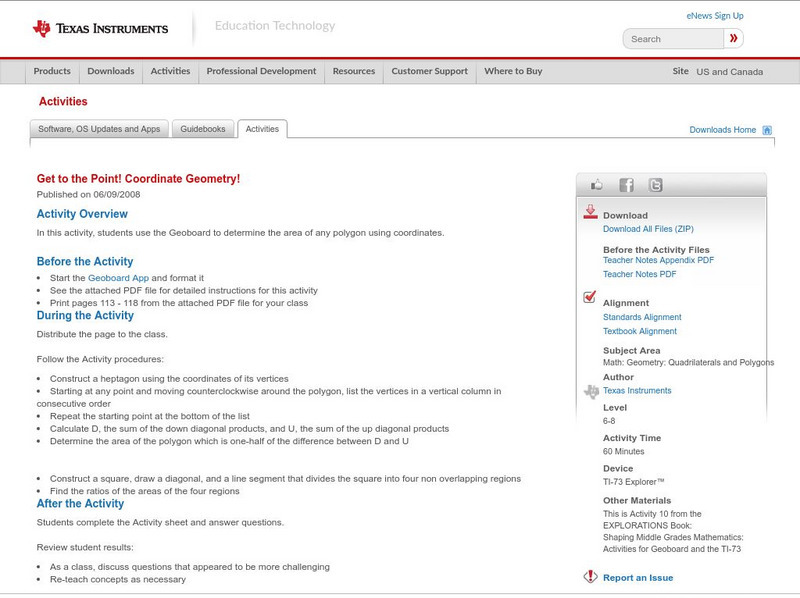Change site region from US and Canada
800x598 pixels.
[x=729, y=72]
